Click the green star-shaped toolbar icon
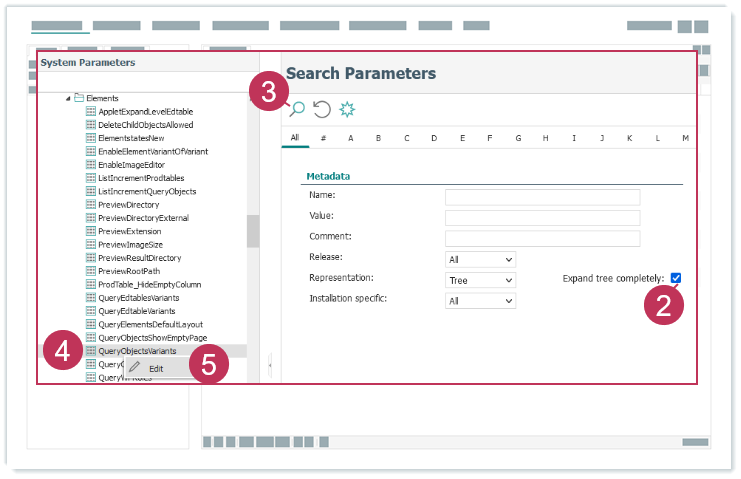Image resolution: width=741 pixels, height=479 pixels. (347, 109)
